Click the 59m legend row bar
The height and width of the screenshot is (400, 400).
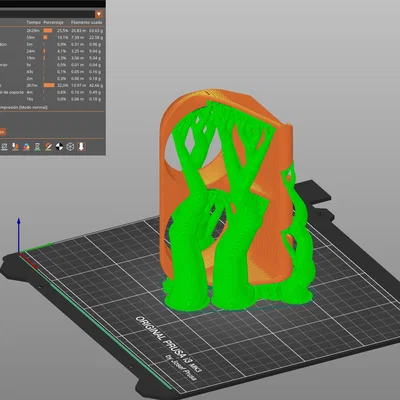pos(45,37)
